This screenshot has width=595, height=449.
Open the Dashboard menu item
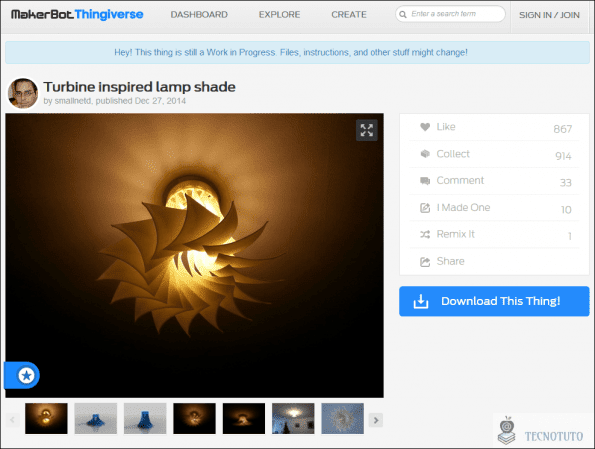click(199, 15)
